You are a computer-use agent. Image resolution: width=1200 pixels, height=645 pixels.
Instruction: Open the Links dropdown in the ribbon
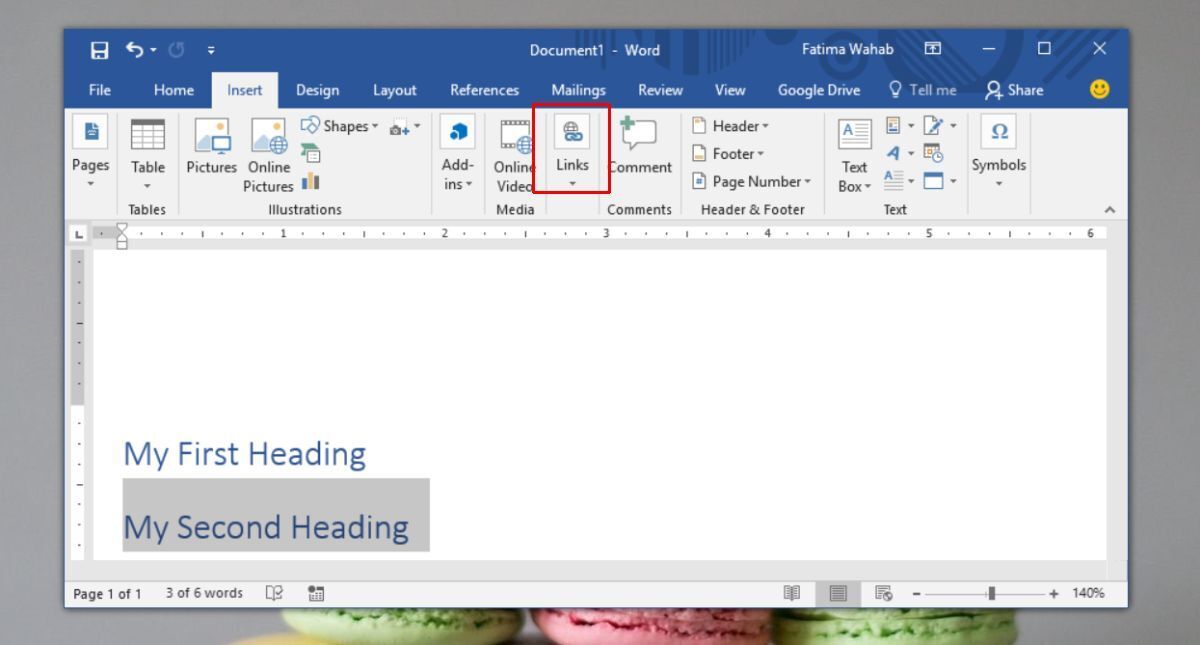tap(572, 150)
